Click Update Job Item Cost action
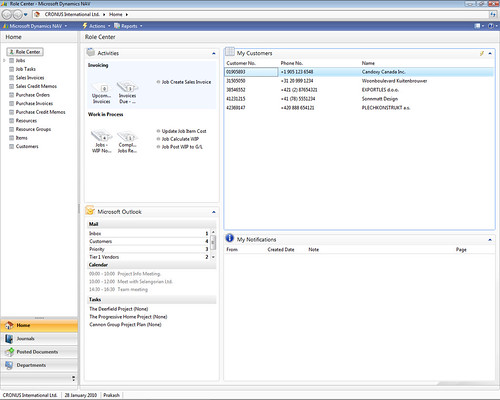This screenshot has width=500, height=400. (184, 131)
